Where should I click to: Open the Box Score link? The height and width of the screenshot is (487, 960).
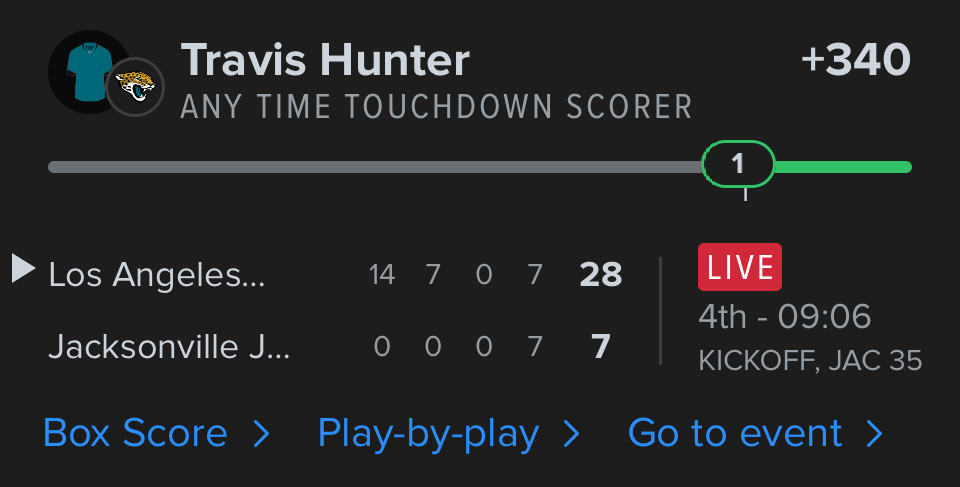click(x=136, y=434)
